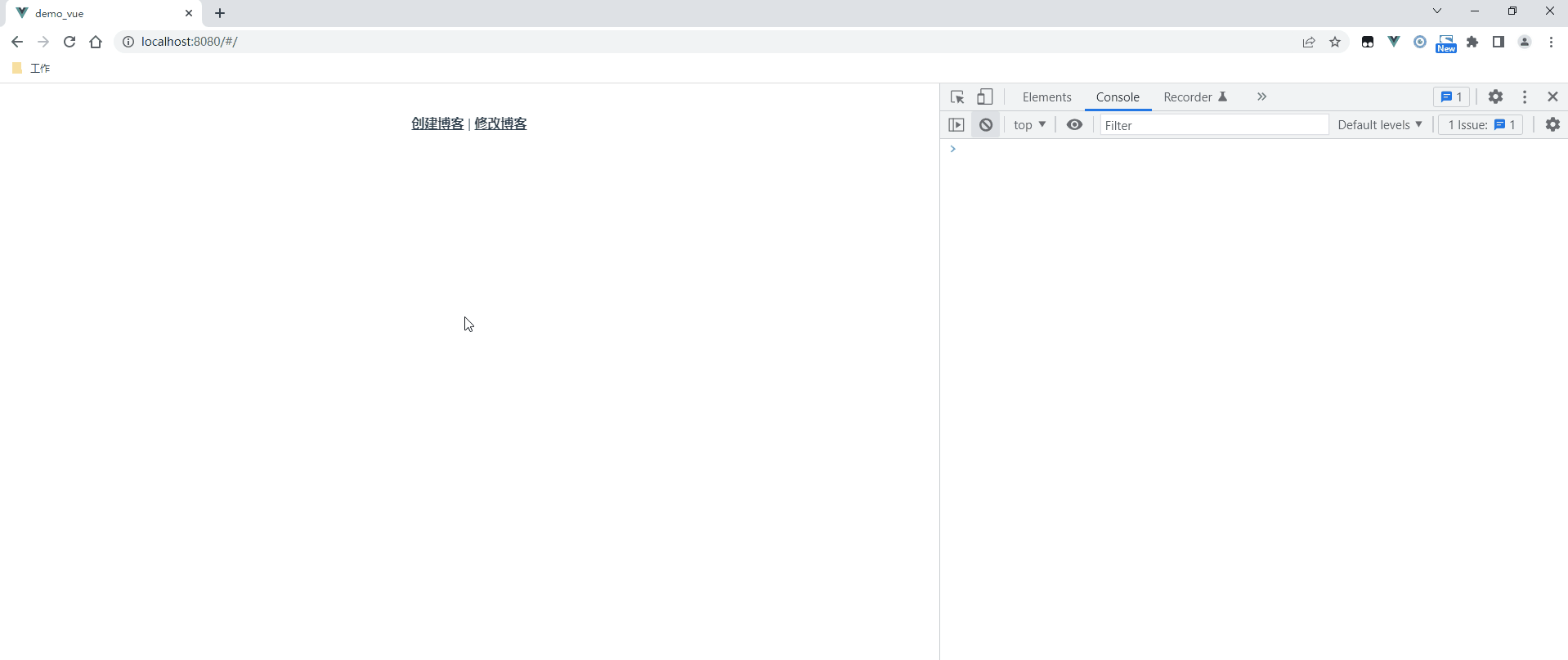Open the Extensions puzzle icon
The height and width of the screenshot is (660, 1568).
point(1472,42)
